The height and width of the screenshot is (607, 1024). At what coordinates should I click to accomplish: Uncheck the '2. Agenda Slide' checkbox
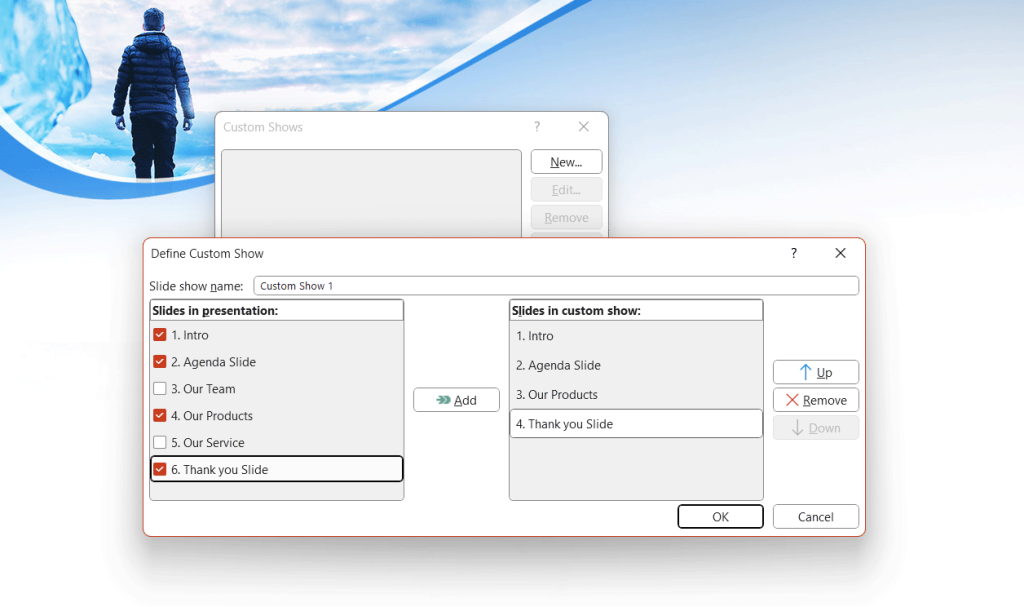pyautogui.click(x=158, y=362)
